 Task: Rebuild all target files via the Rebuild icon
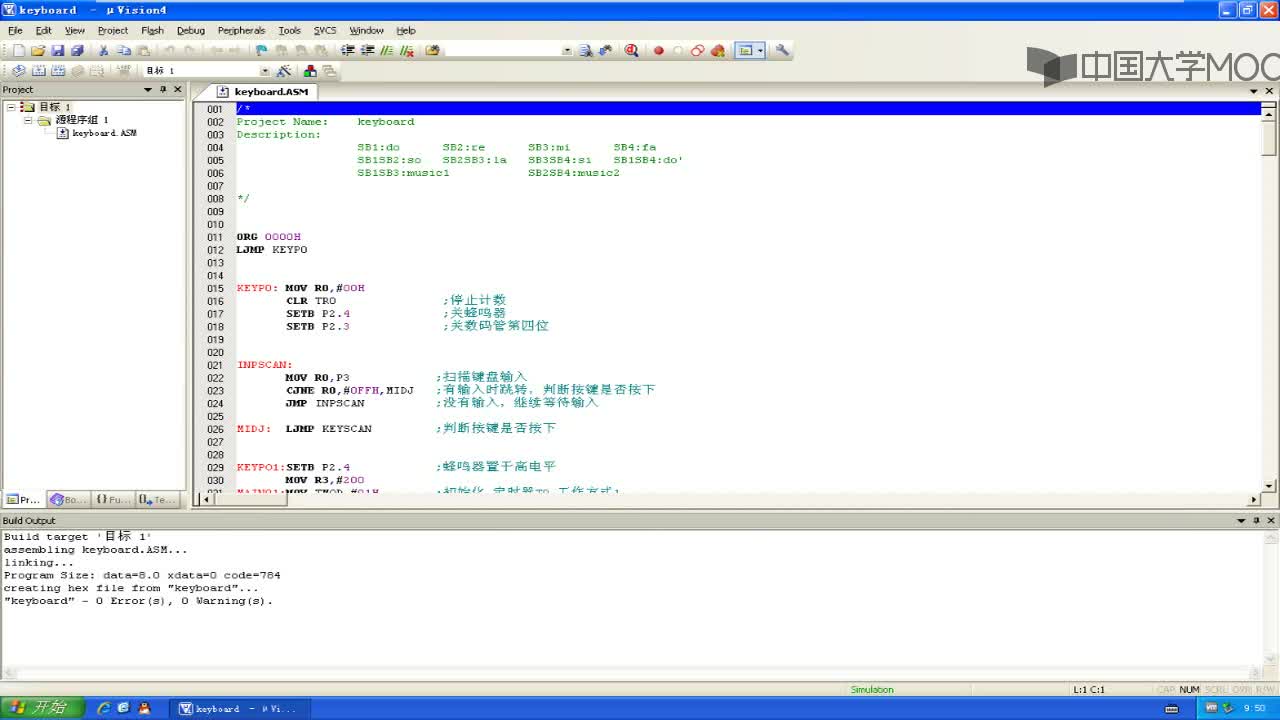coord(58,71)
